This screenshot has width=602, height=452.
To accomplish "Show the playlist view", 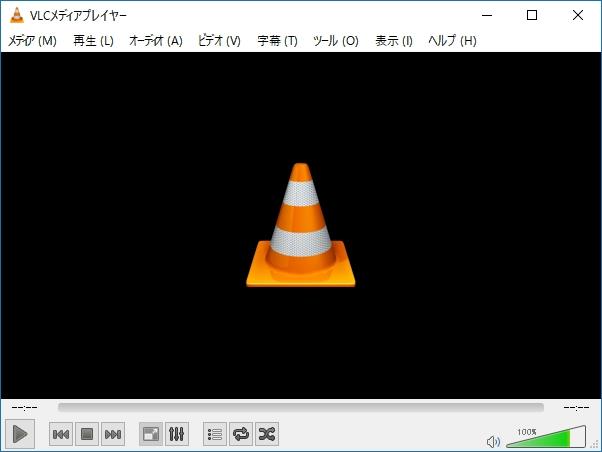I will [x=215, y=434].
